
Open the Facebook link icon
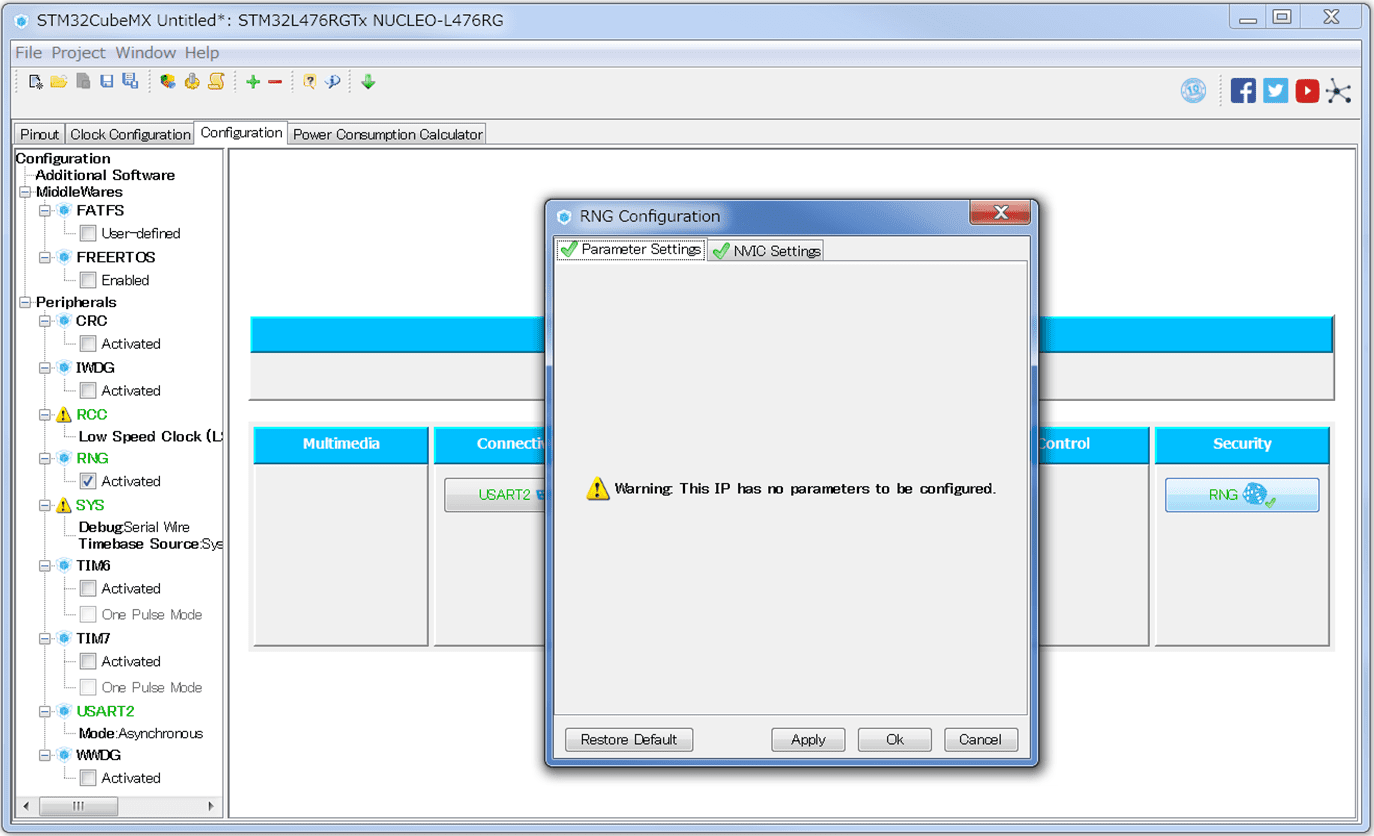coord(1243,91)
